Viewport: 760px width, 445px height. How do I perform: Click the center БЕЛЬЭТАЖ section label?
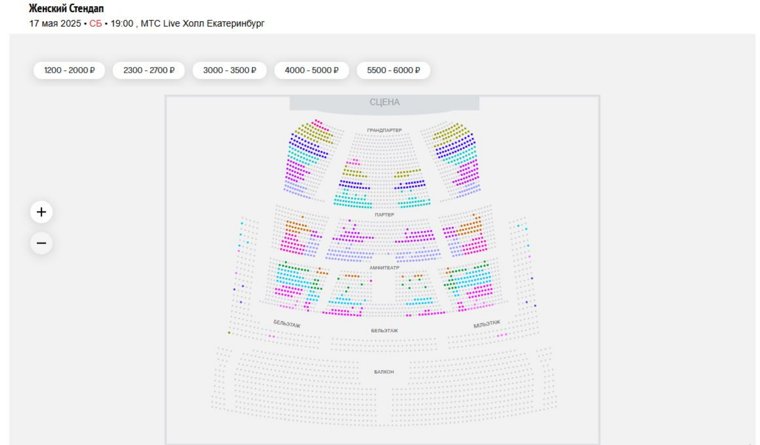tap(384, 331)
